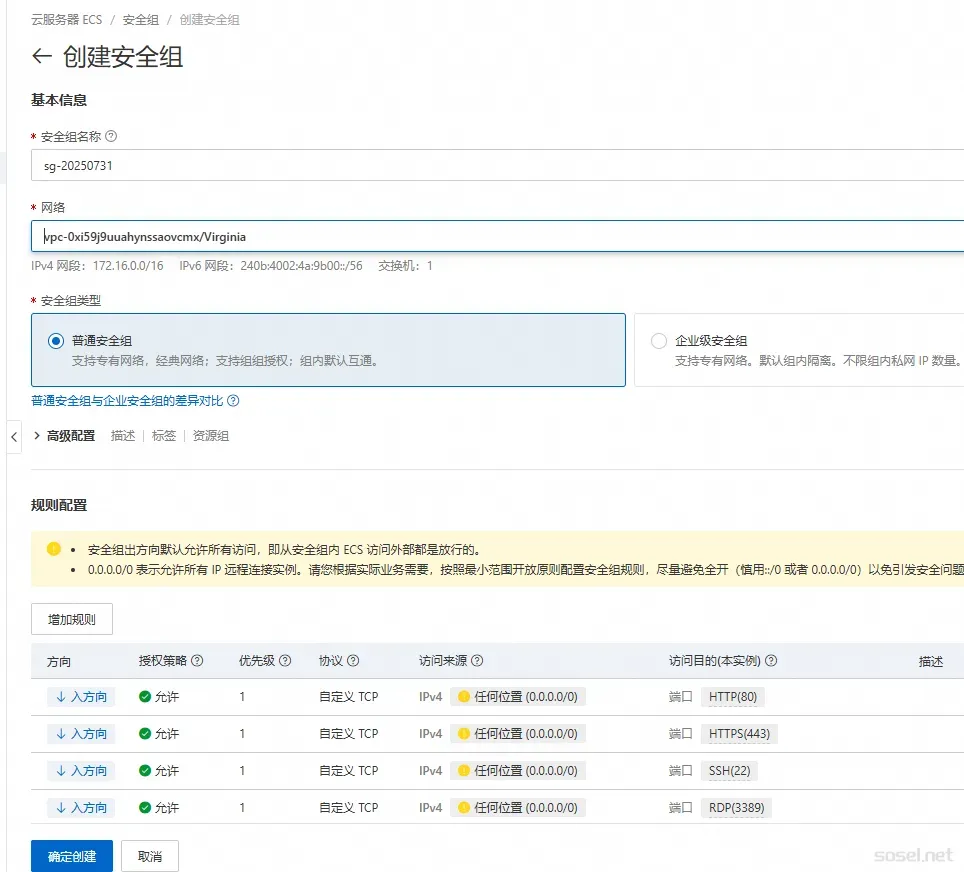Open 标签 in advanced configuration
964x872 pixels.
[164, 436]
